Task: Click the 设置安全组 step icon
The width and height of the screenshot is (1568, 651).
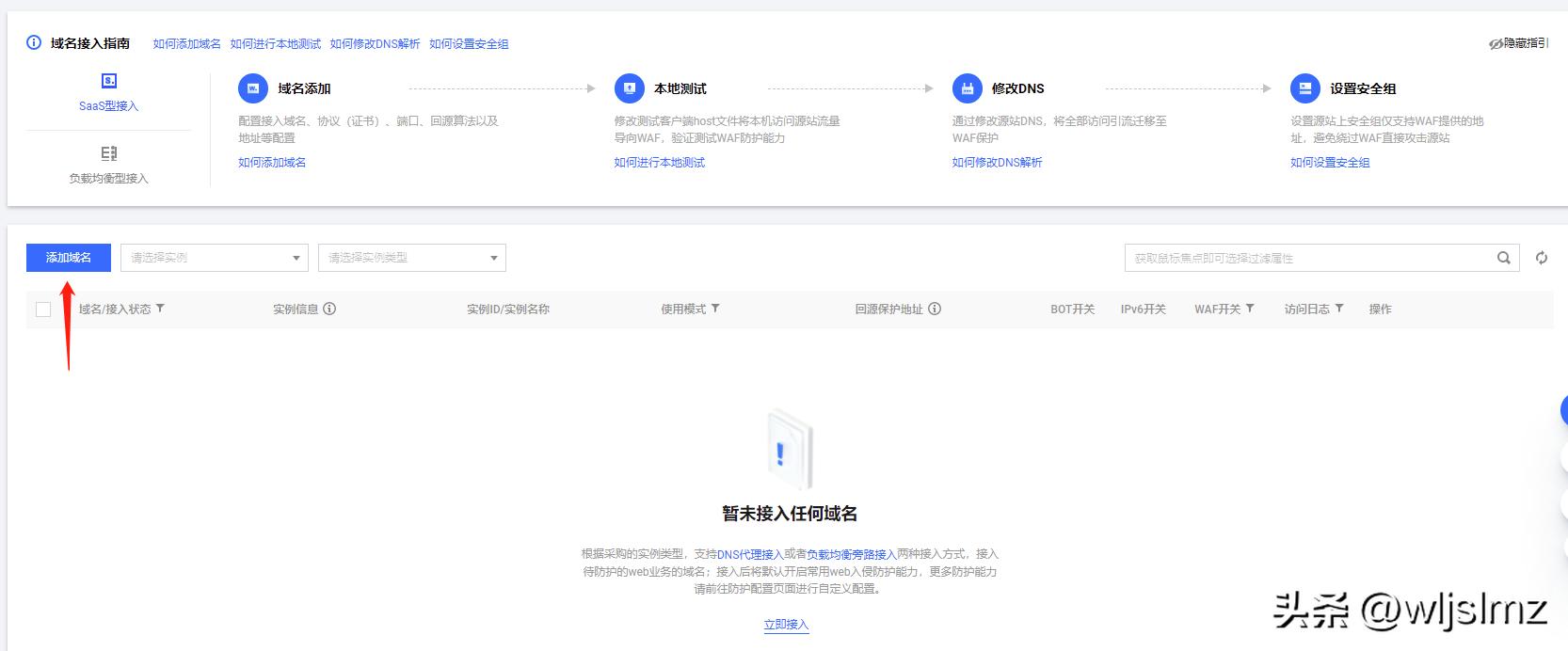Action: point(1304,88)
